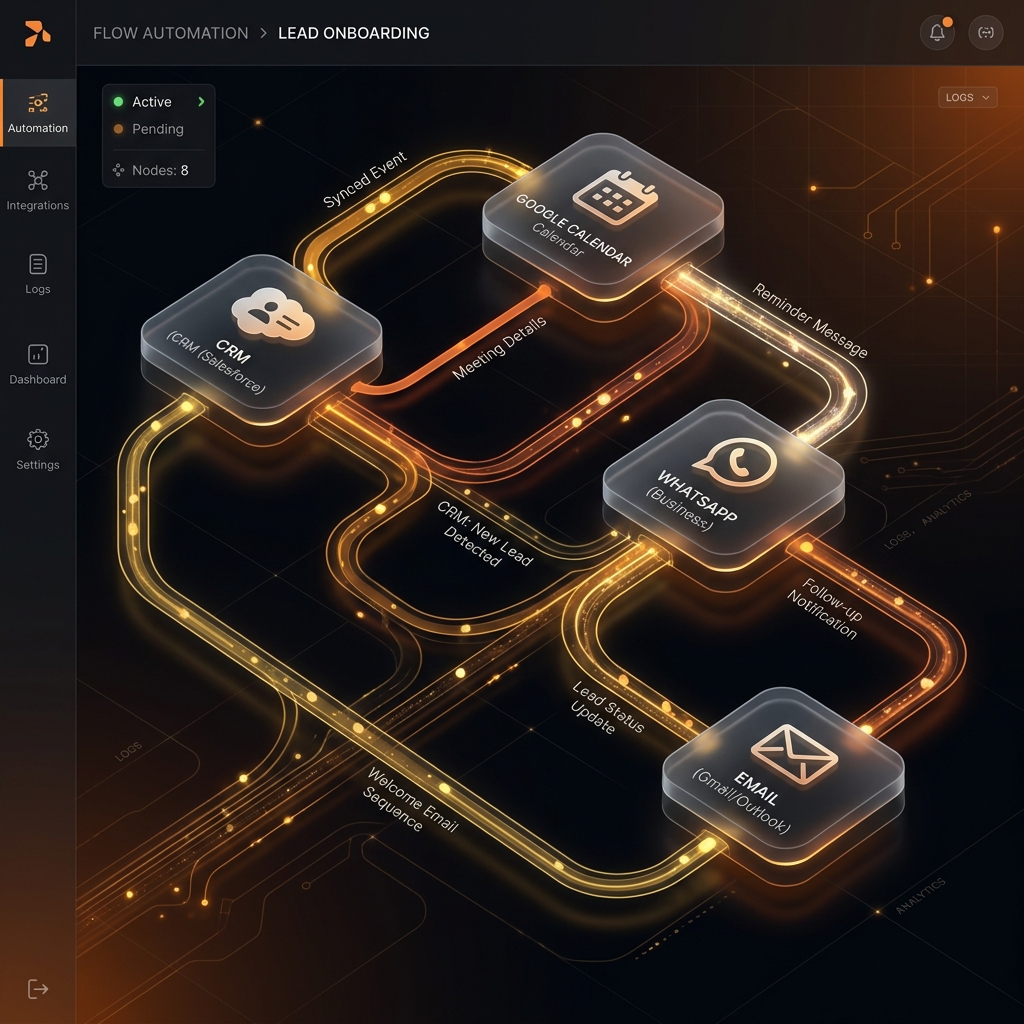Click the Lead Onboarding breadcrumb
This screenshot has width=1024, height=1024.
pos(353,33)
